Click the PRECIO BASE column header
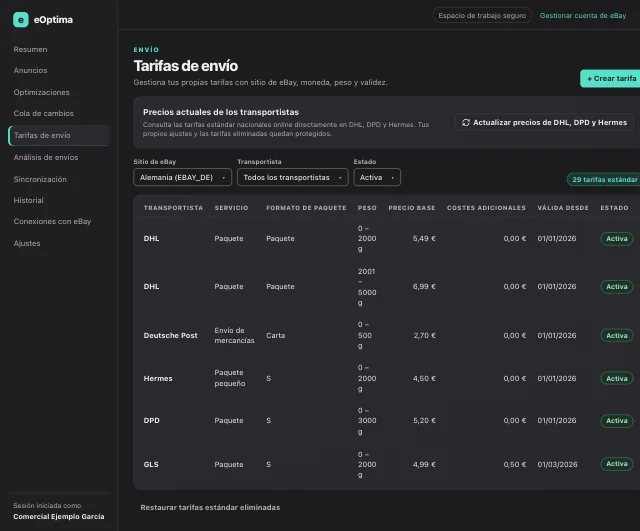Viewport: 640px width, 531px height. (x=412, y=208)
